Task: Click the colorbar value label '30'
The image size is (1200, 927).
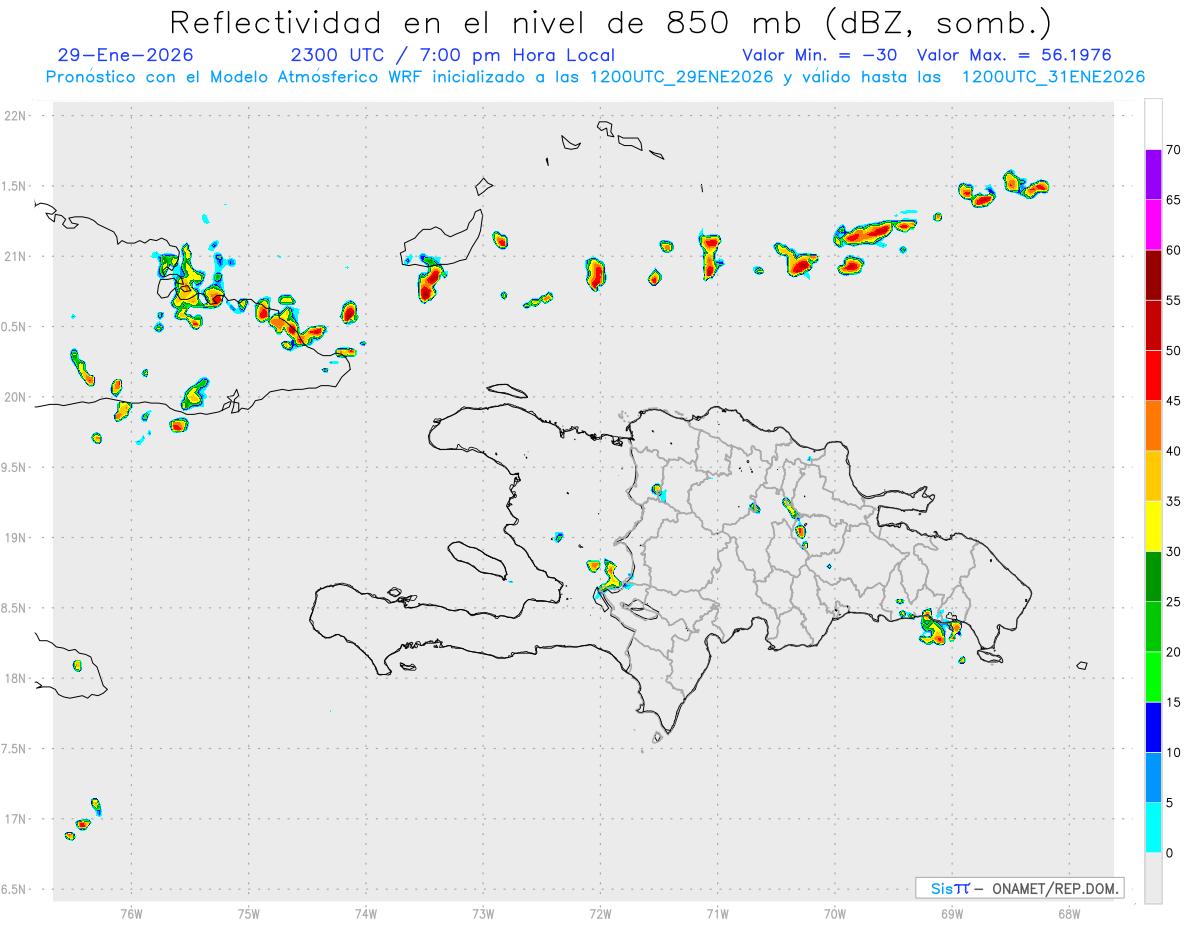Action: click(x=1172, y=551)
